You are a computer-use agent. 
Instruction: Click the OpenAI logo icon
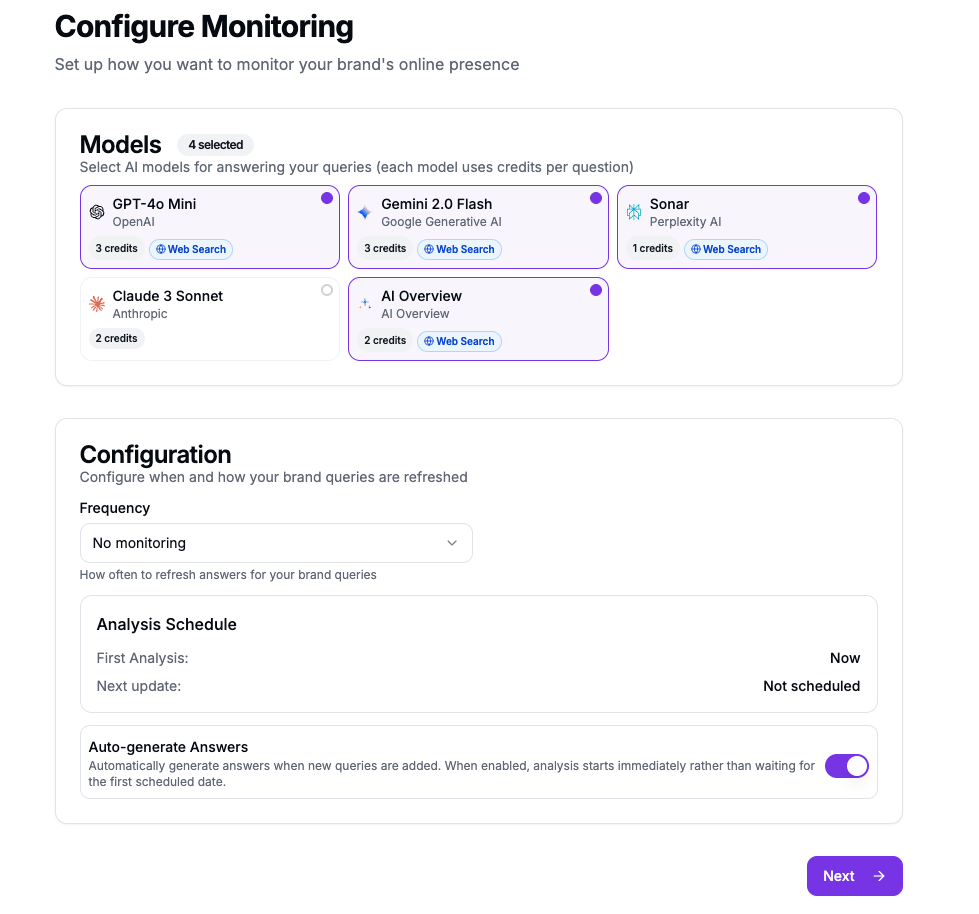coord(97,212)
